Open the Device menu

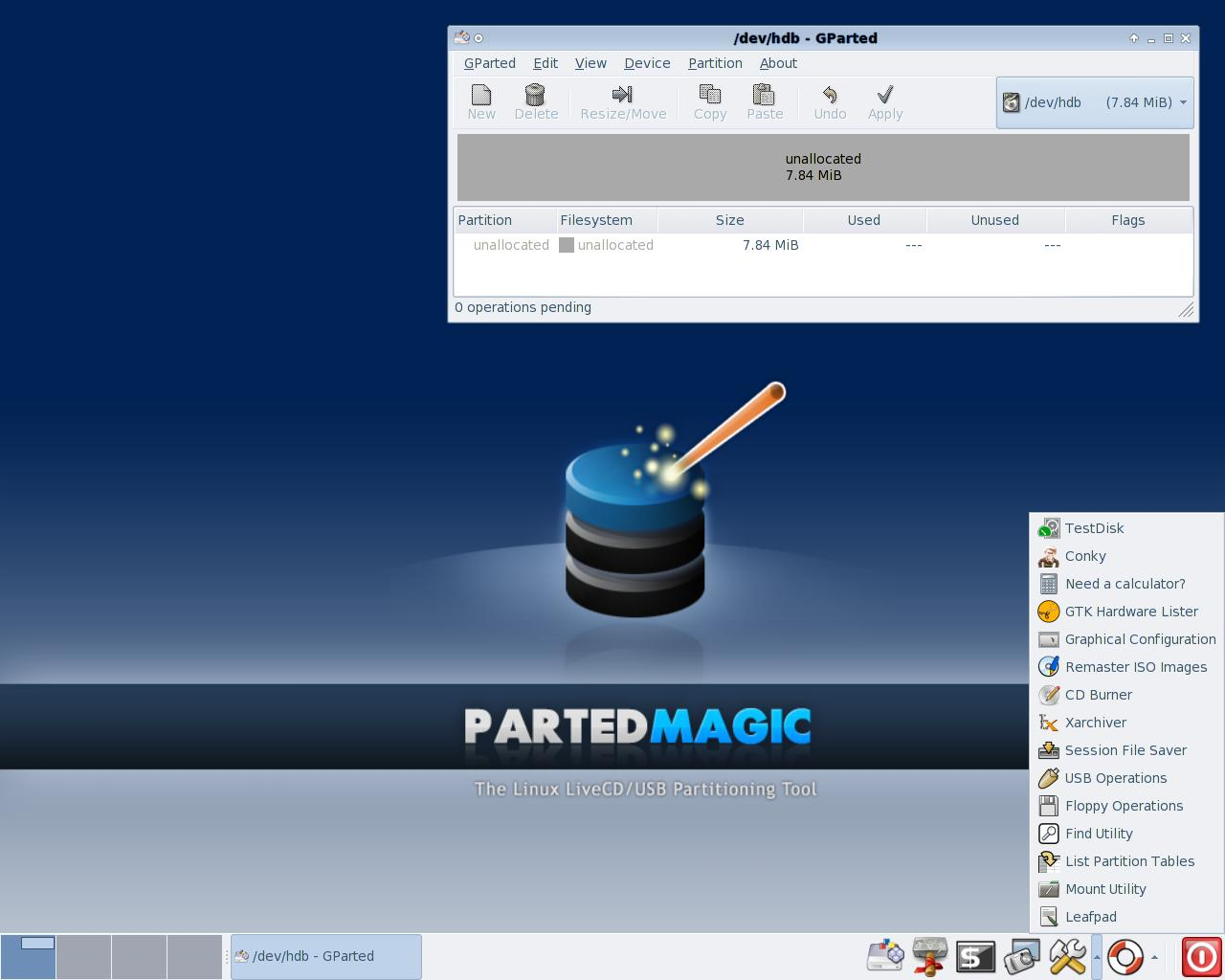[x=647, y=63]
